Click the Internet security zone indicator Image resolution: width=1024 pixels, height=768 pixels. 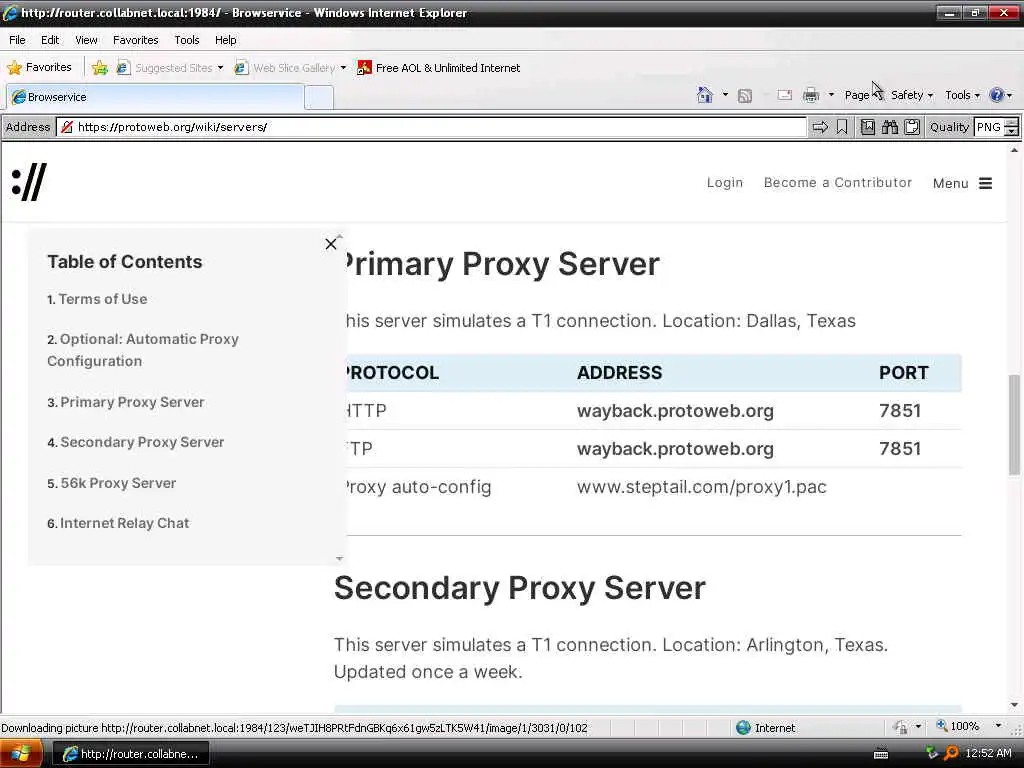(x=765, y=728)
